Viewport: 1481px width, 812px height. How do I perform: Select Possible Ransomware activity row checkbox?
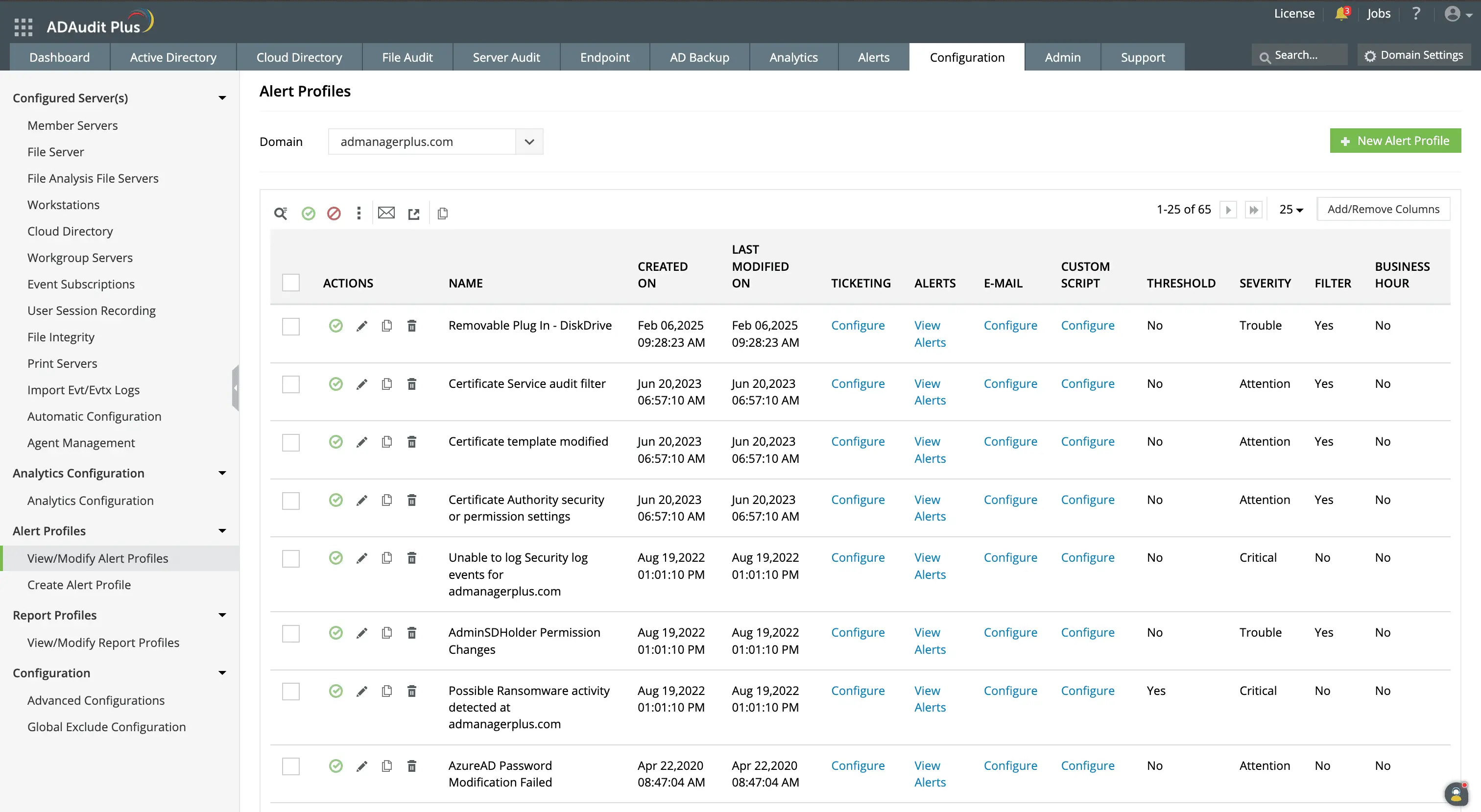pos(291,691)
